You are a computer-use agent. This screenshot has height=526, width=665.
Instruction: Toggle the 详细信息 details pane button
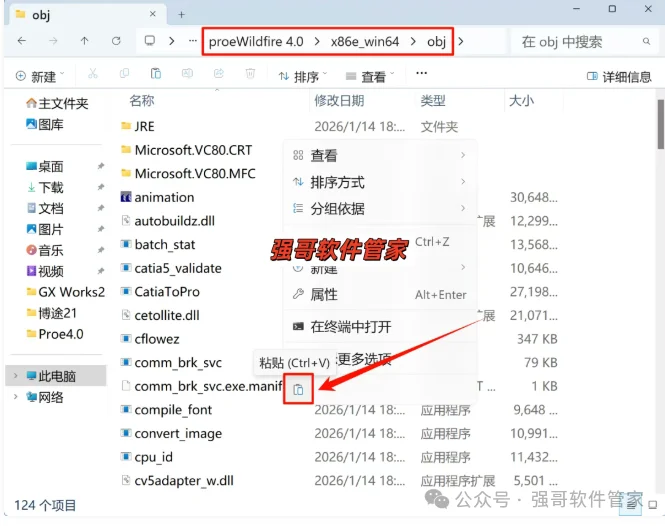[x=619, y=77]
